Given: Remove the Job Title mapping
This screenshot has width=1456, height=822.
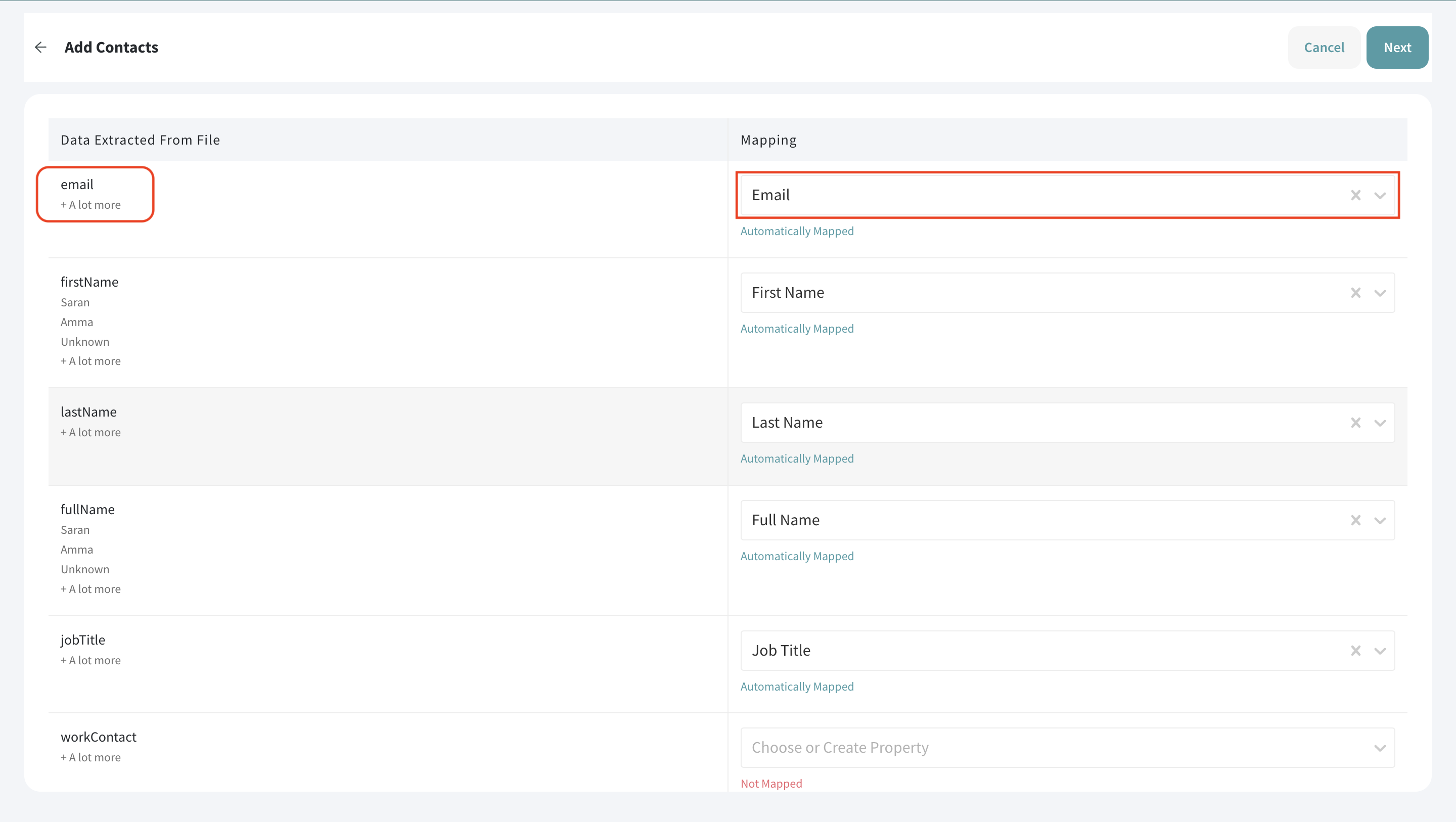Looking at the screenshot, I should (x=1355, y=651).
